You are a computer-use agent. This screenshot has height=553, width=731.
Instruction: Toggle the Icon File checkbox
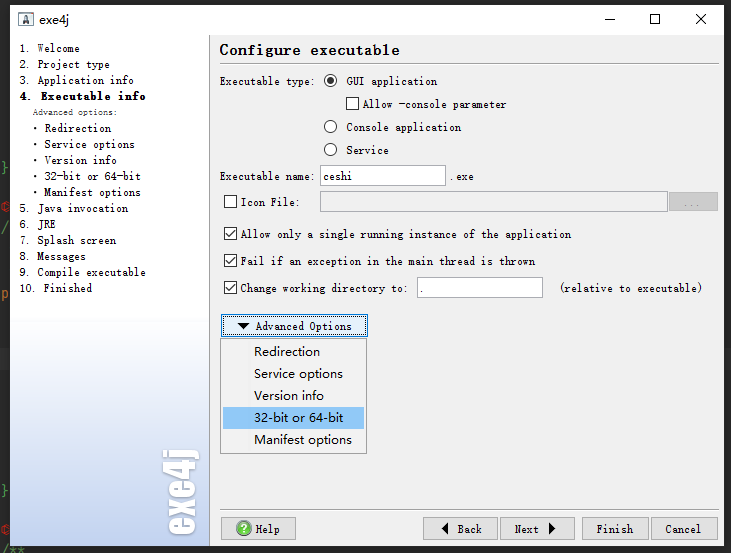point(231,202)
